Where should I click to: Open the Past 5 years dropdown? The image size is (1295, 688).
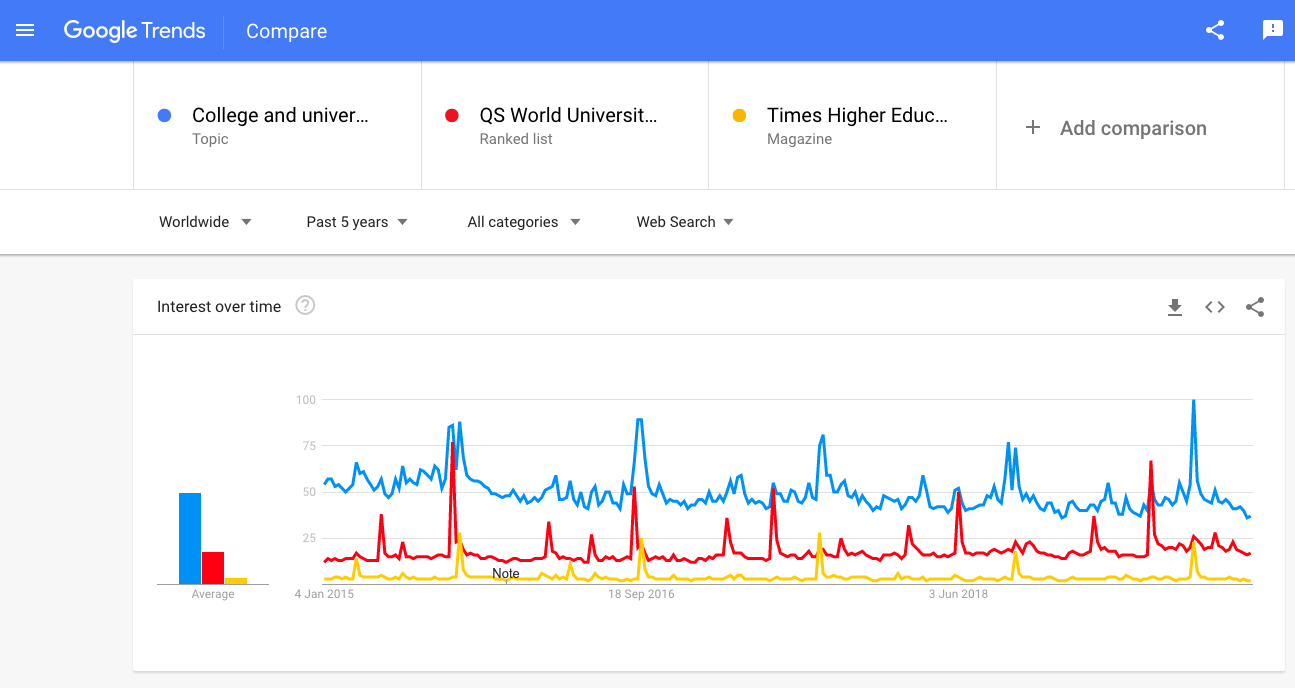pos(357,222)
